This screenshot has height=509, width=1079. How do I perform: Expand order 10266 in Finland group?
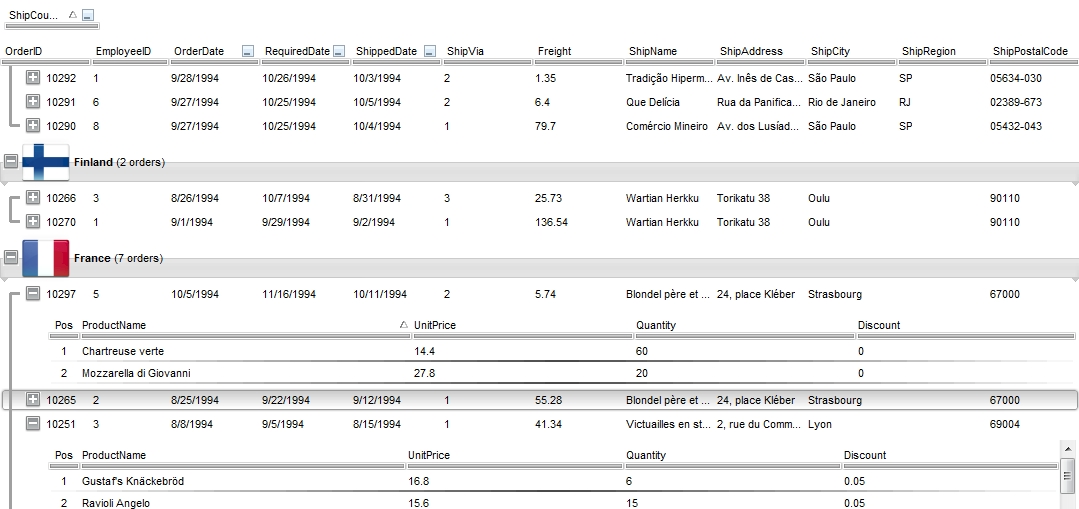coord(32,198)
